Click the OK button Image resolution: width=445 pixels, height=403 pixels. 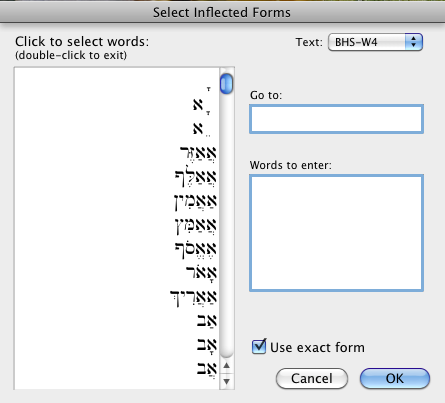[x=395, y=378]
